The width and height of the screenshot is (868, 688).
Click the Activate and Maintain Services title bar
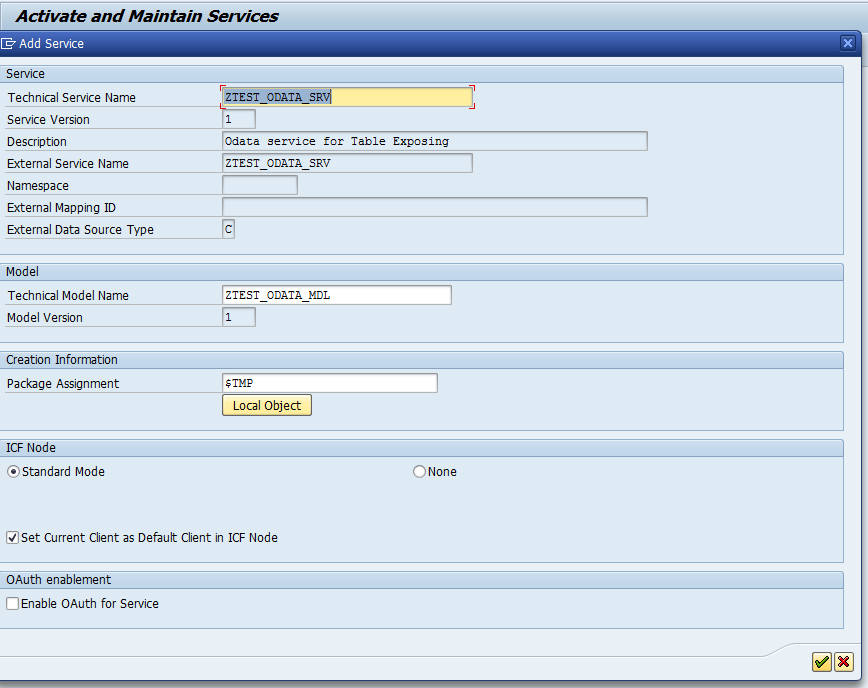(145, 16)
